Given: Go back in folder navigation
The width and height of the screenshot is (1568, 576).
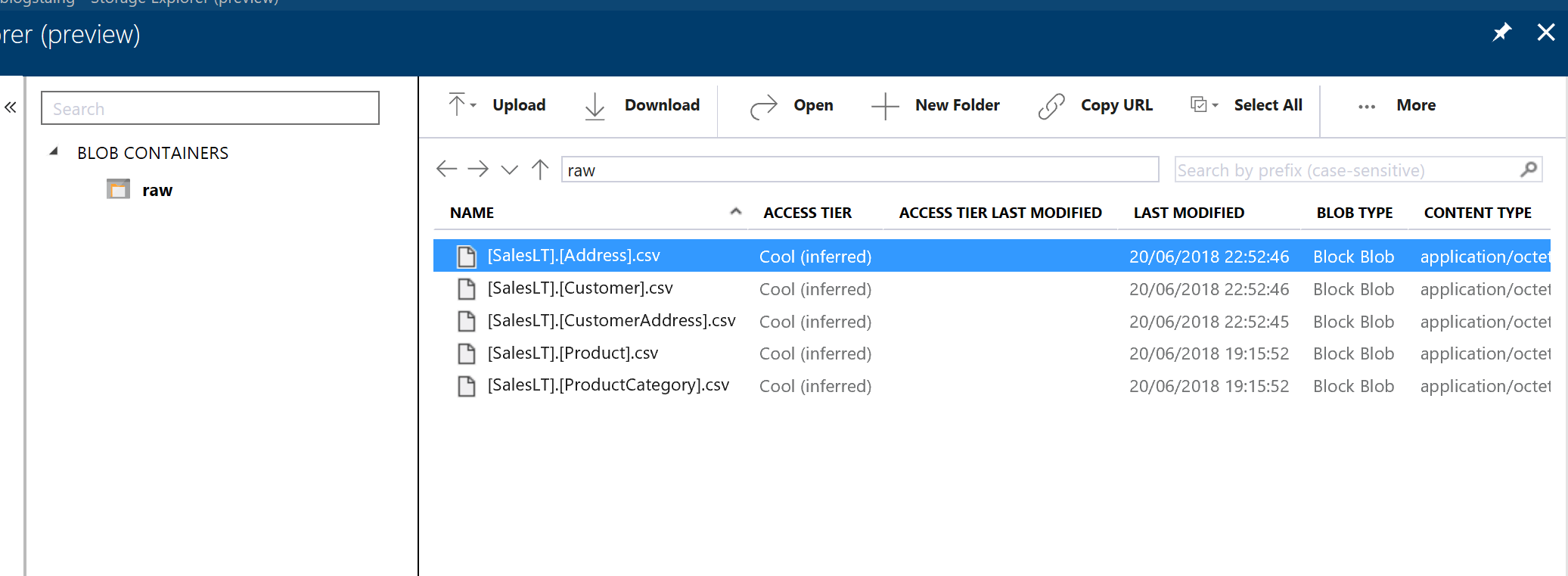Looking at the screenshot, I should tap(447, 169).
